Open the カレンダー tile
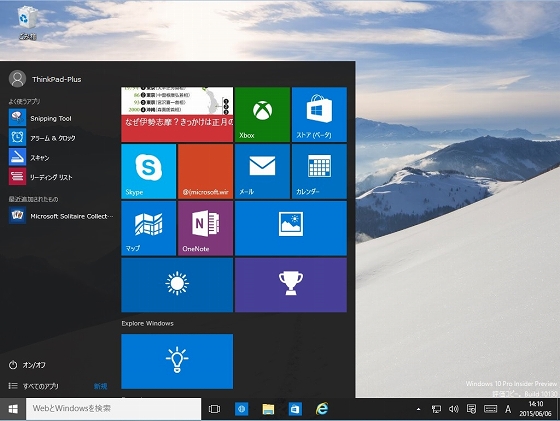The height and width of the screenshot is (421, 560). [x=319, y=171]
